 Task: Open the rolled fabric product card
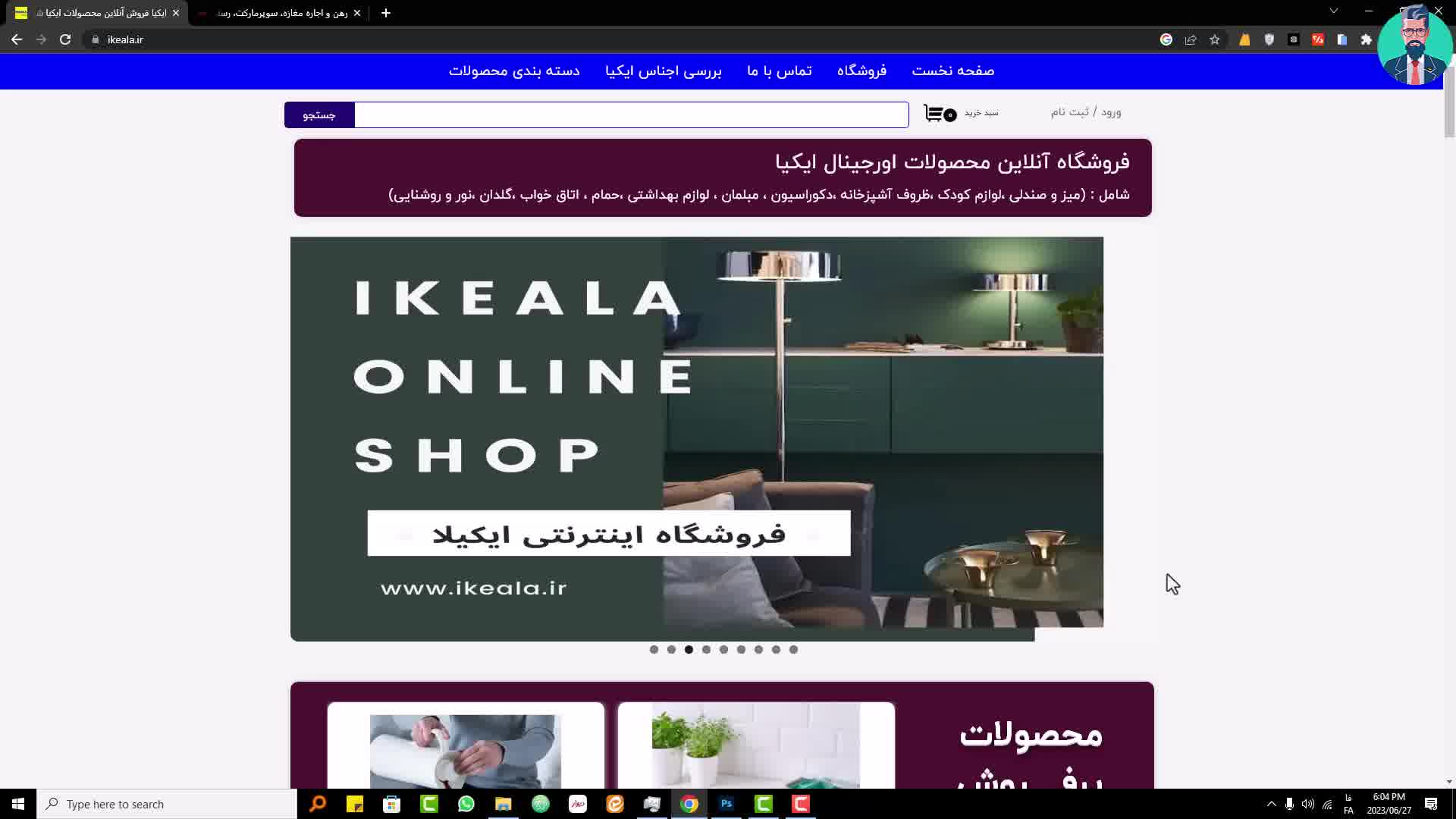(466, 745)
